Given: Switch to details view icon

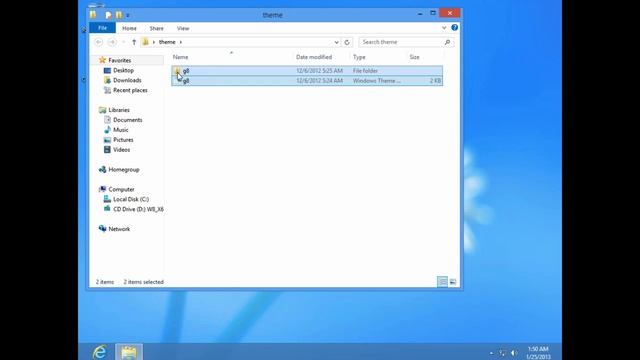Looking at the screenshot, I should (x=442, y=282).
